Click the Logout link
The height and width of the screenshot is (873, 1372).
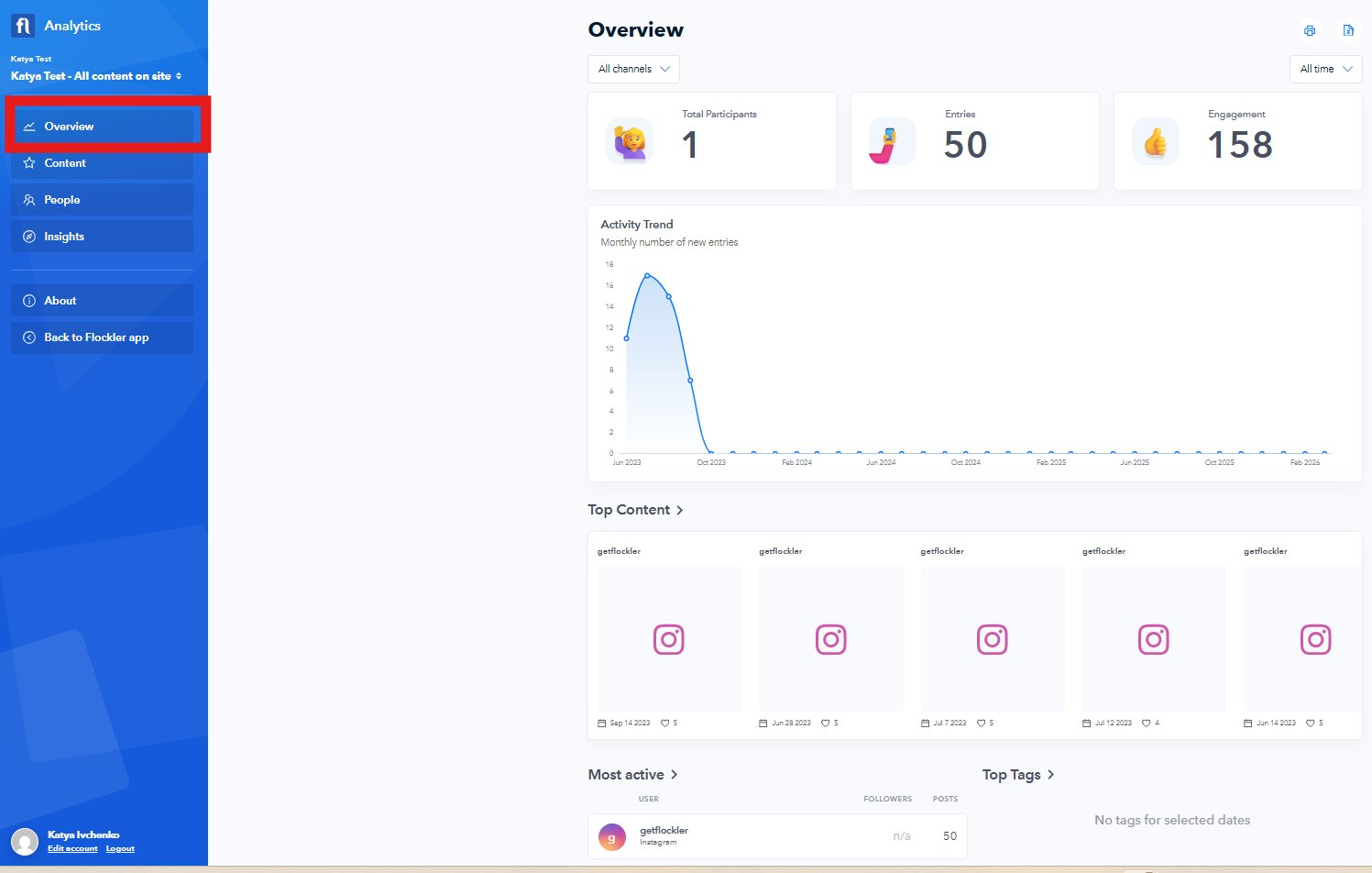tap(120, 849)
